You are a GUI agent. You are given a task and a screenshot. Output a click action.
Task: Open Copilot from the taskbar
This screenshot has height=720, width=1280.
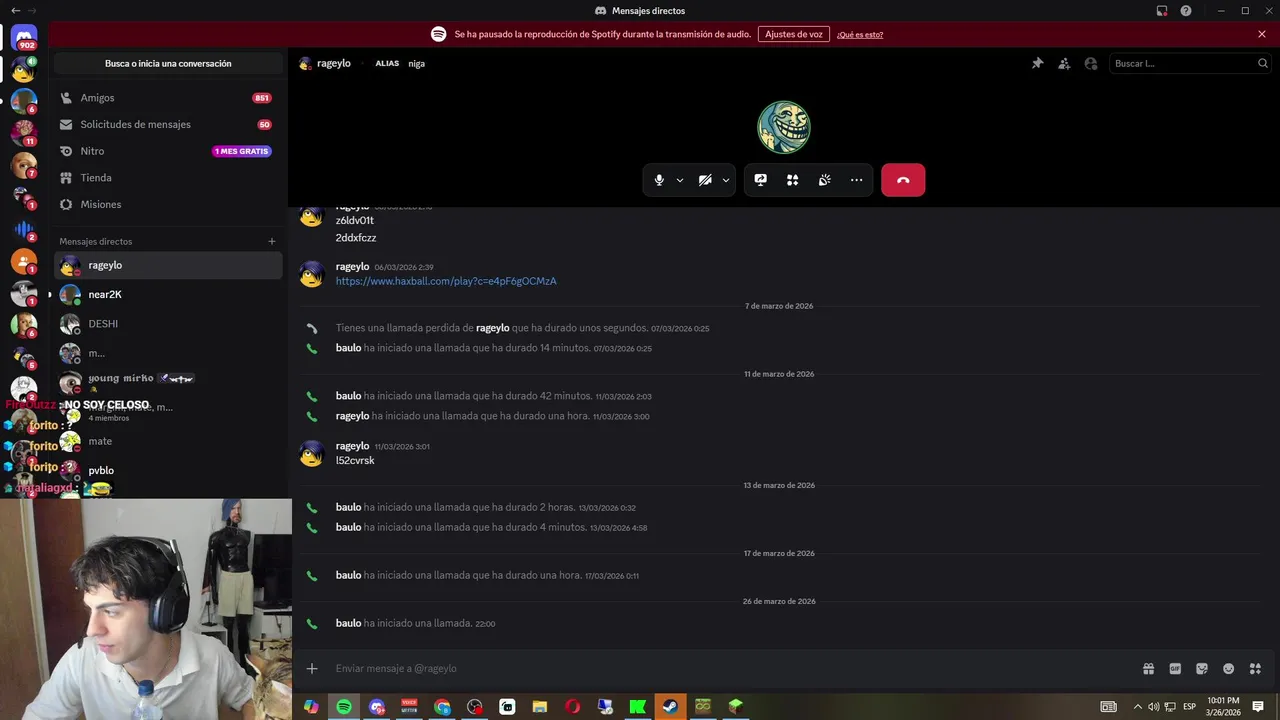pyautogui.click(x=311, y=707)
